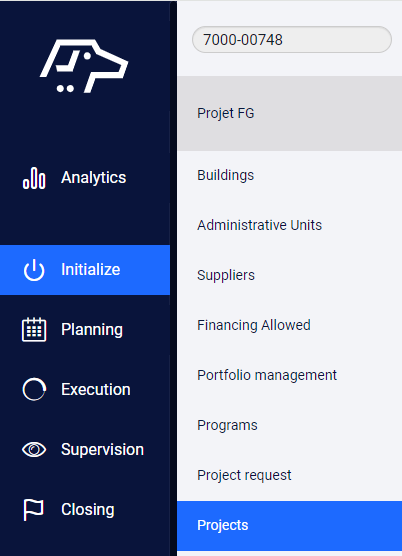Screen dimensions: 402x556
Task: Click the Supervision eye icon
Action: coord(34,450)
